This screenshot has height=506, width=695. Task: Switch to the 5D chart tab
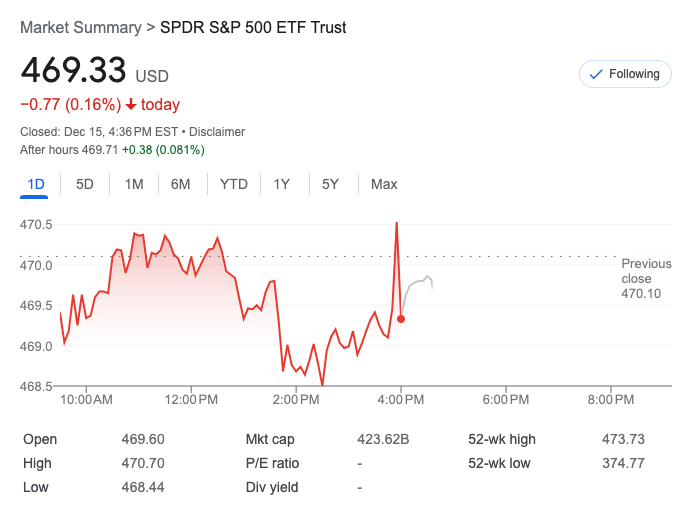point(85,184)
